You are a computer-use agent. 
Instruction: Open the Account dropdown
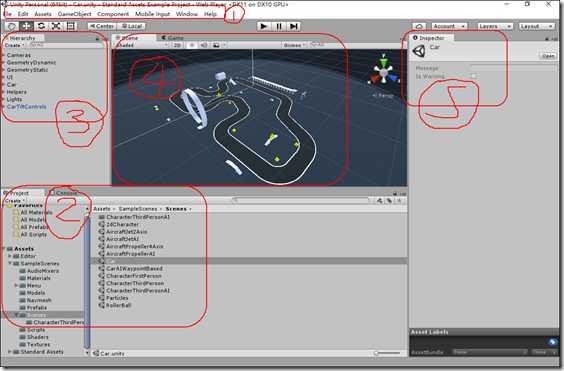click(449, 26)
